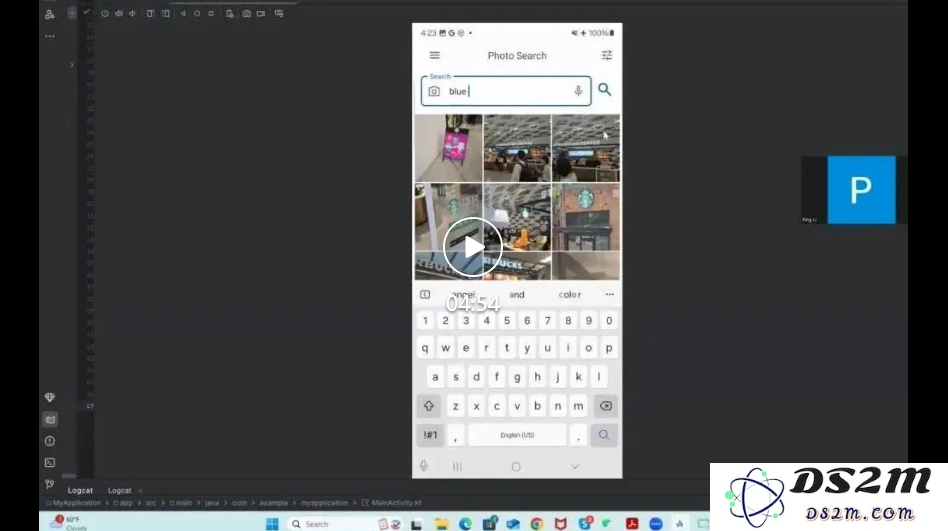Image resolution: width=948 pixels, height=531 pixels.
Task: Open Microsoft Edge from the taskbar
Action: click(x=465, y=524)
